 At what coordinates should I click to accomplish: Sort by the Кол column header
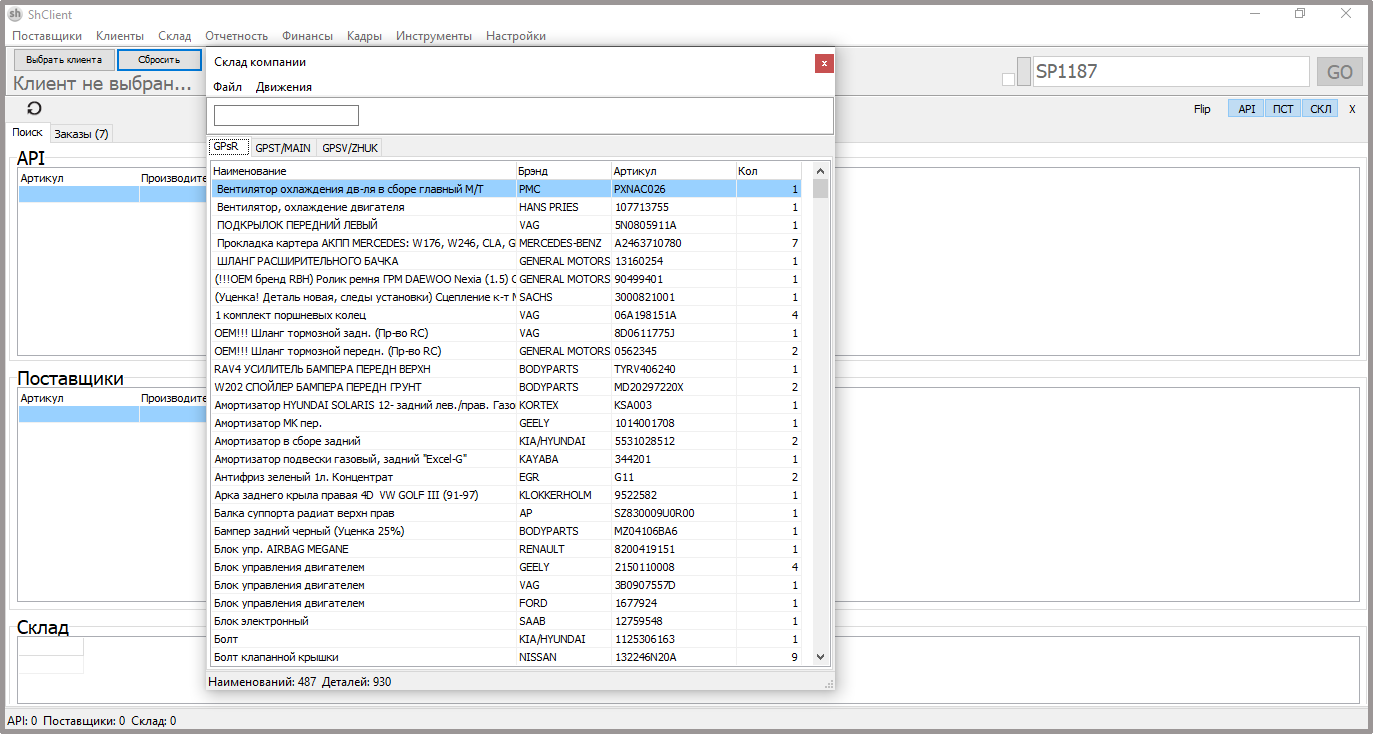[x=768, y=171]
